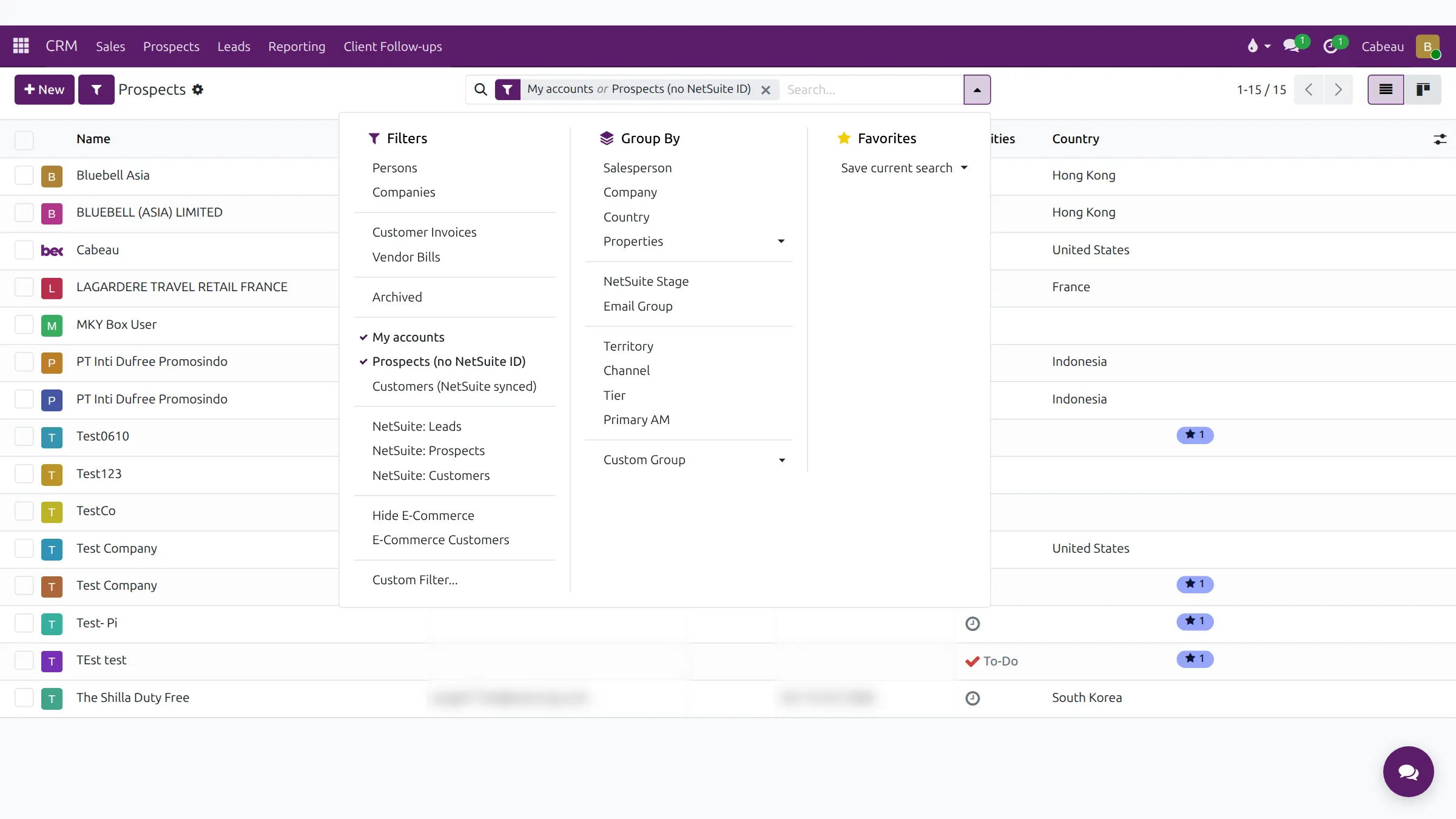The image size is (1456, 819).
Task: Click the New button
Action: click(44, 90)
